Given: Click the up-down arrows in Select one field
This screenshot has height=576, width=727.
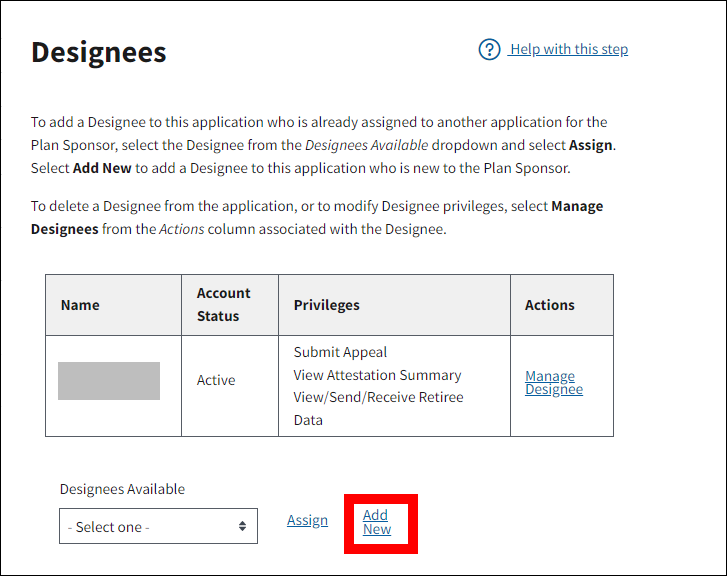Looking at the screenshot, I should (242, 527).
